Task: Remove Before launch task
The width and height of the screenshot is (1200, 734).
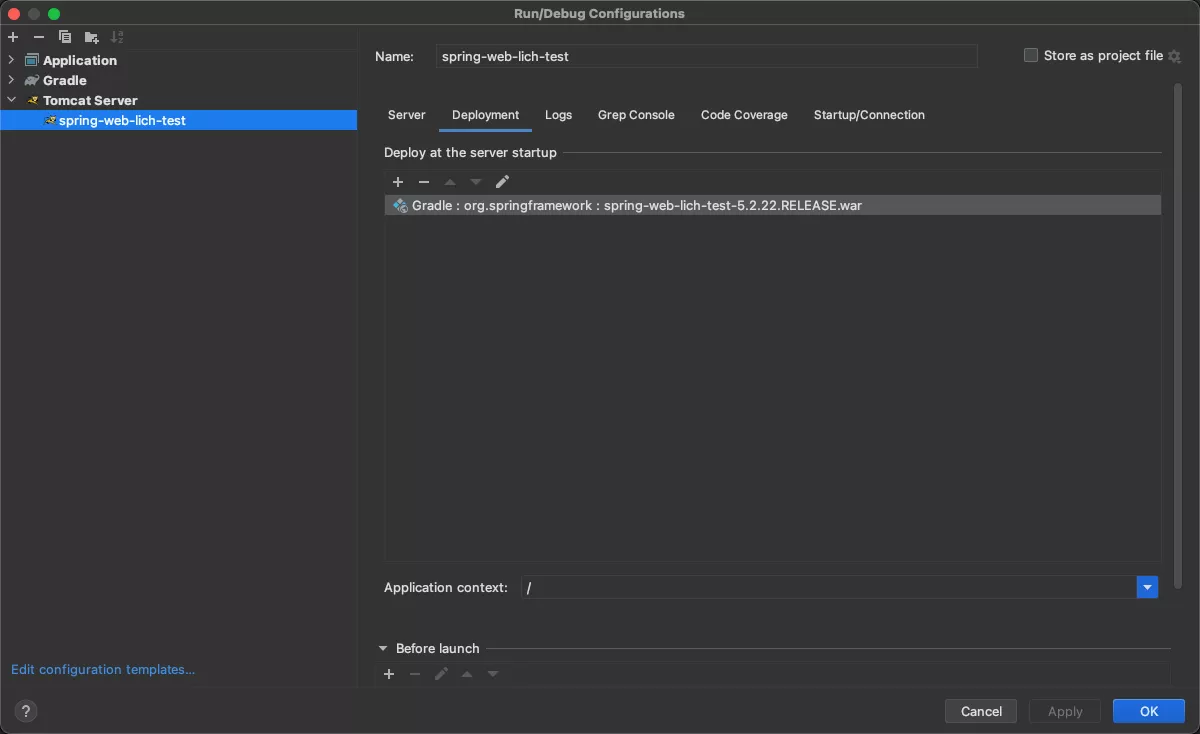Action: tap(415, 674)
